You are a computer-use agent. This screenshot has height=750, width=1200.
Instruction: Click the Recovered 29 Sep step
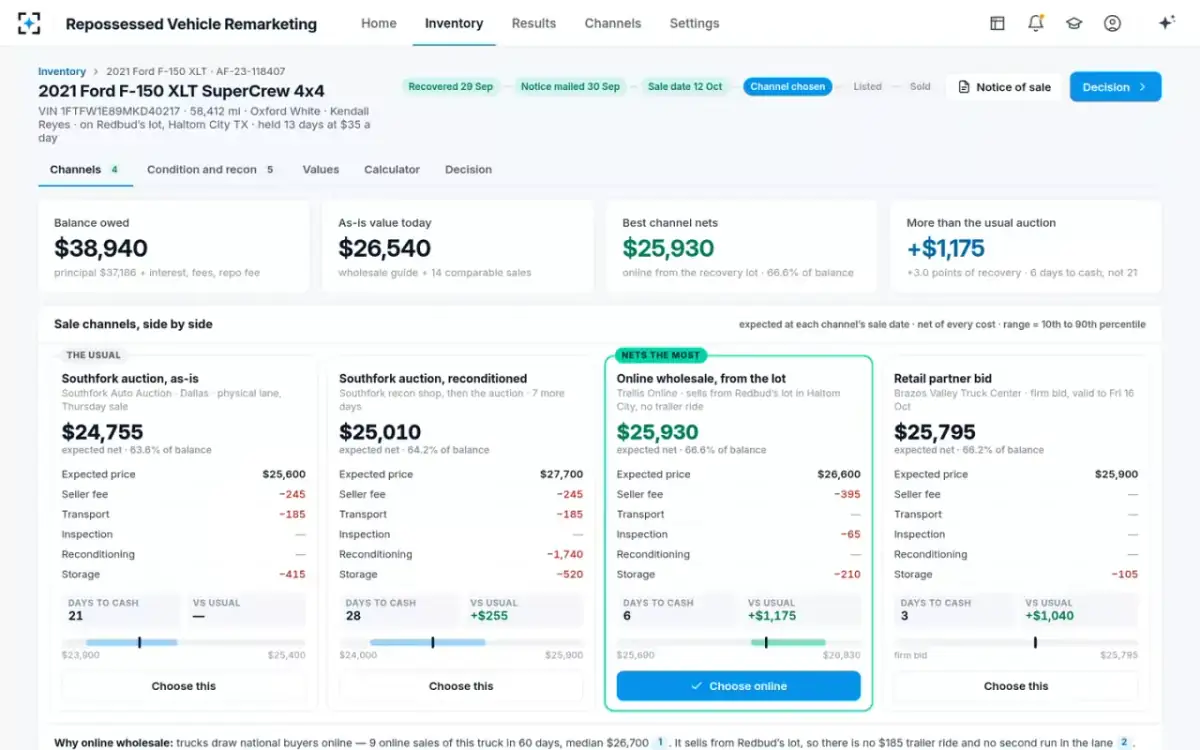451,87
